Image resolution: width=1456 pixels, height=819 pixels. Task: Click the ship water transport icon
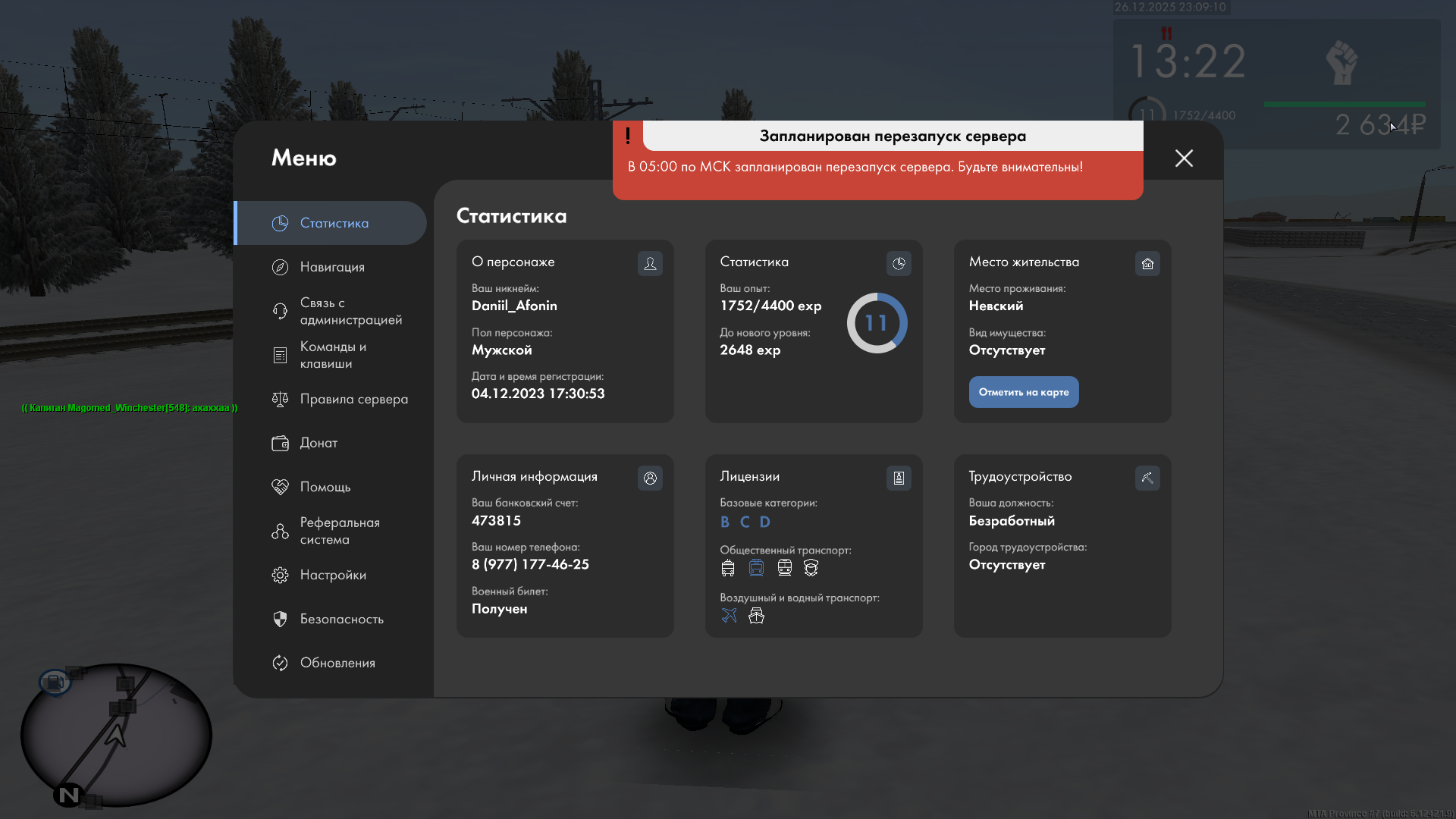click(x=756, y=615)
